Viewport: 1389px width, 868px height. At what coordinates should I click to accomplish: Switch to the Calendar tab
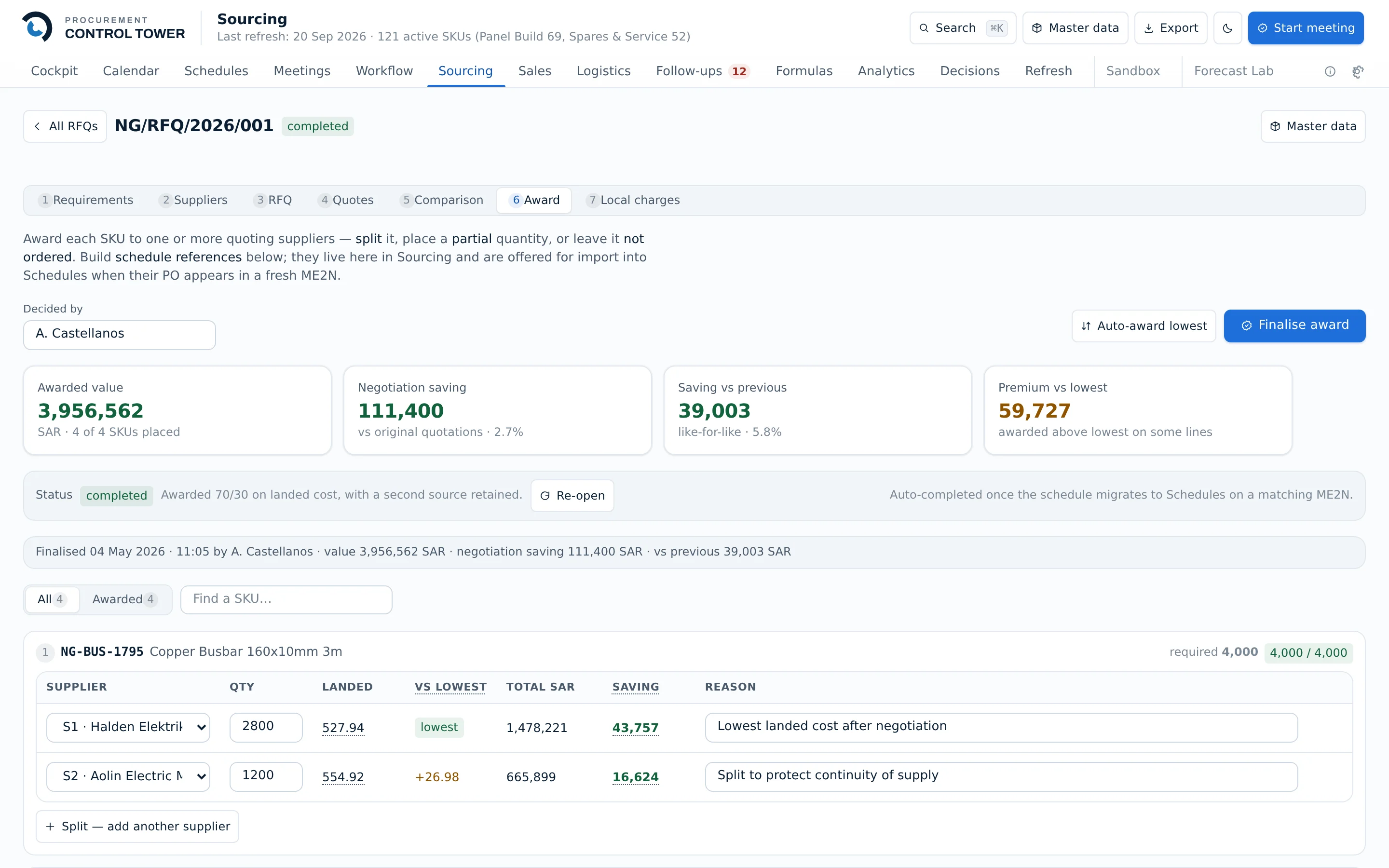(131, 71)
